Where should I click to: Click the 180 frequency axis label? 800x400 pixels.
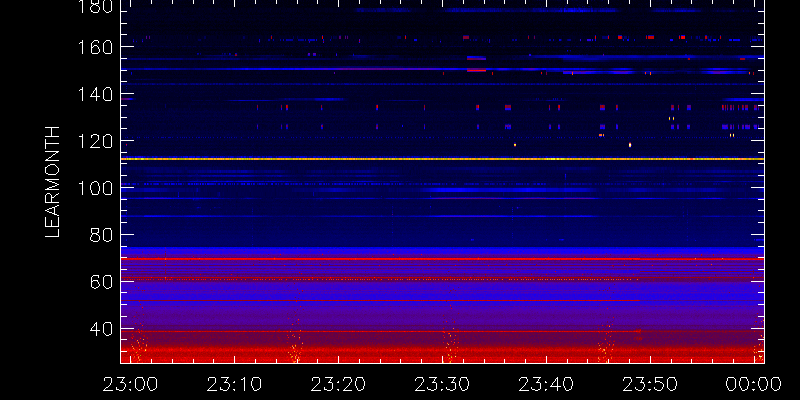96,6
